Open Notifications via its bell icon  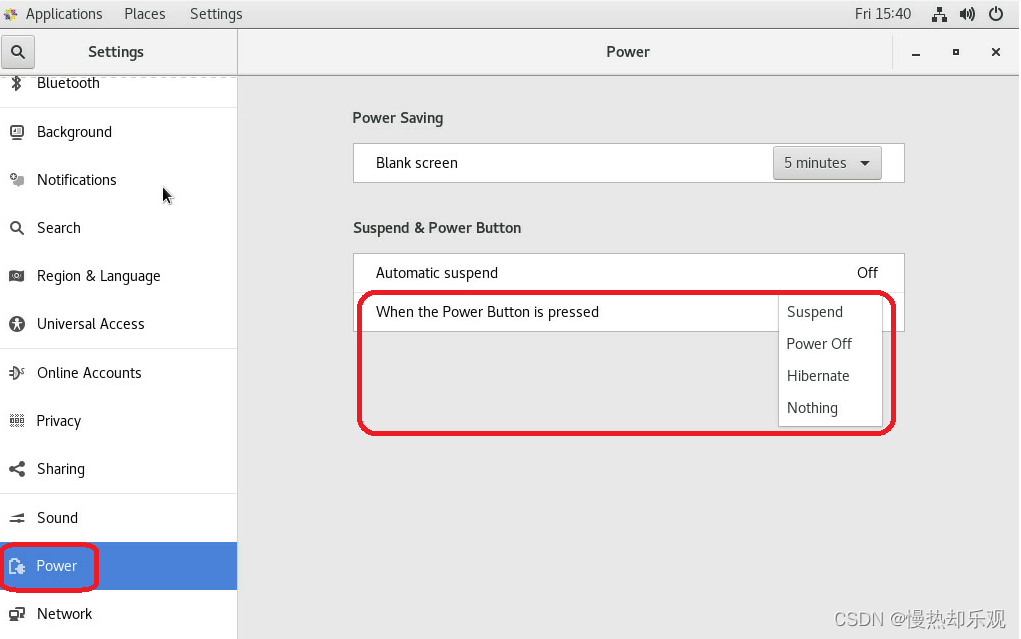click(x=17, y=180)
